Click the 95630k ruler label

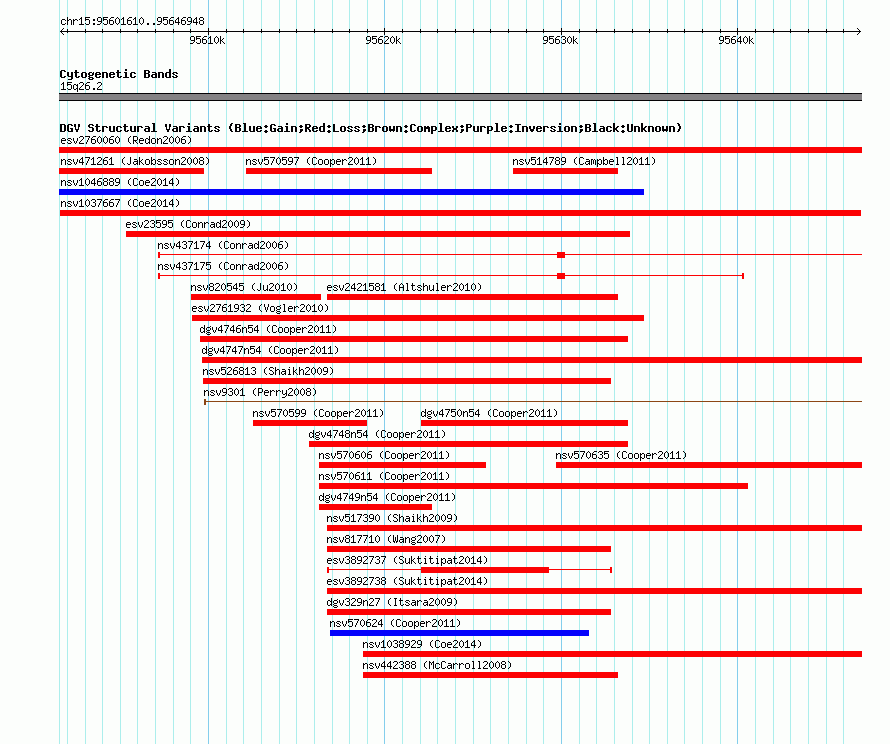(560, 40)
